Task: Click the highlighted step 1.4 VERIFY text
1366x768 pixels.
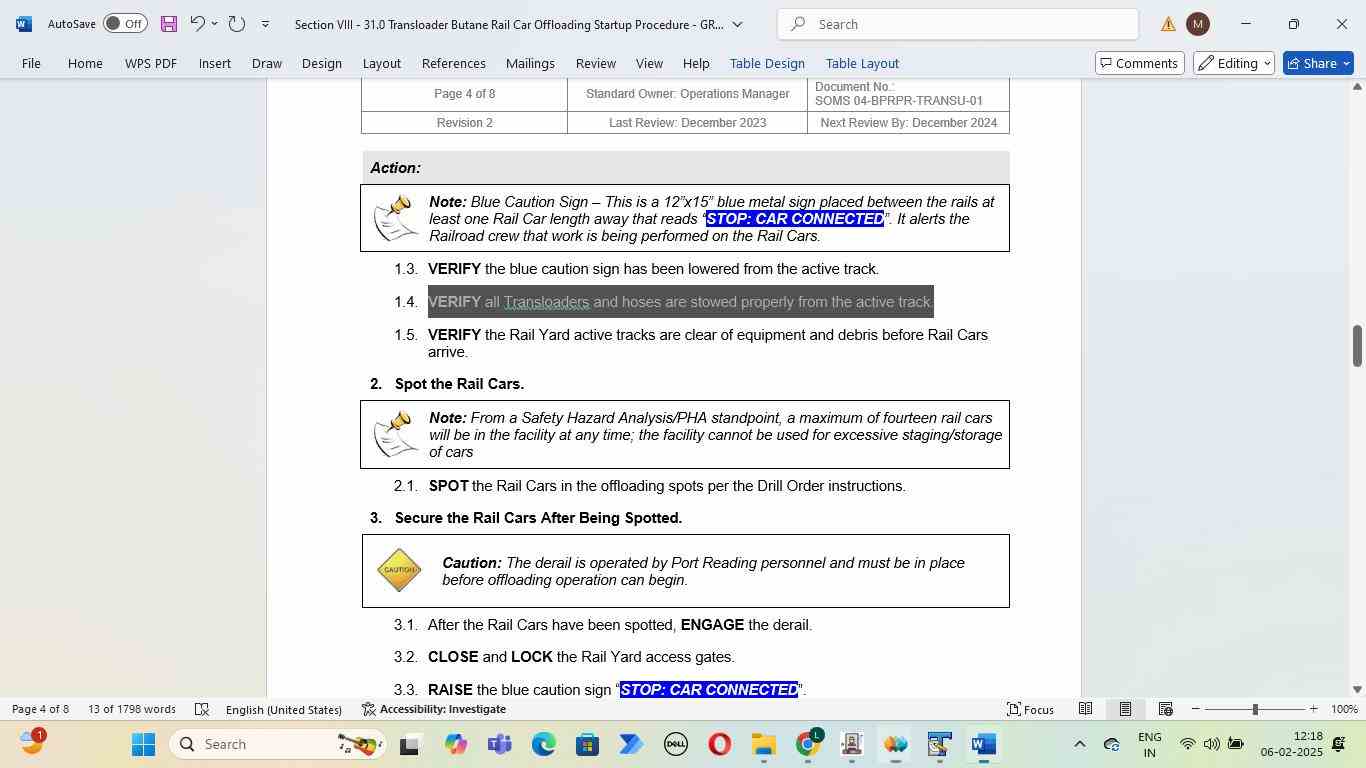Action: pos(680,302)
